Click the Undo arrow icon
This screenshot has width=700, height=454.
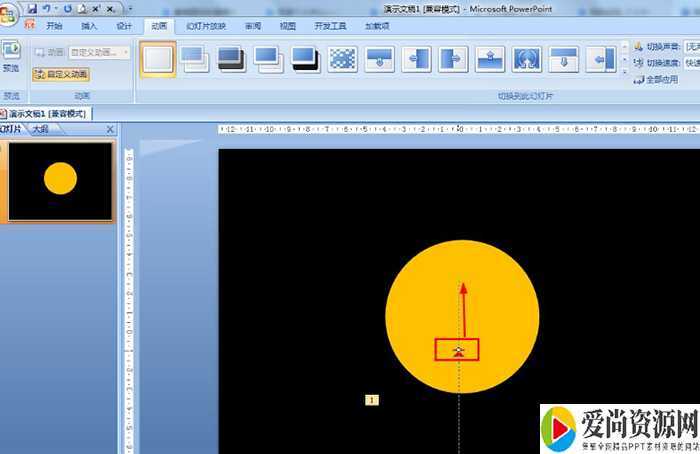click(46, 8)
